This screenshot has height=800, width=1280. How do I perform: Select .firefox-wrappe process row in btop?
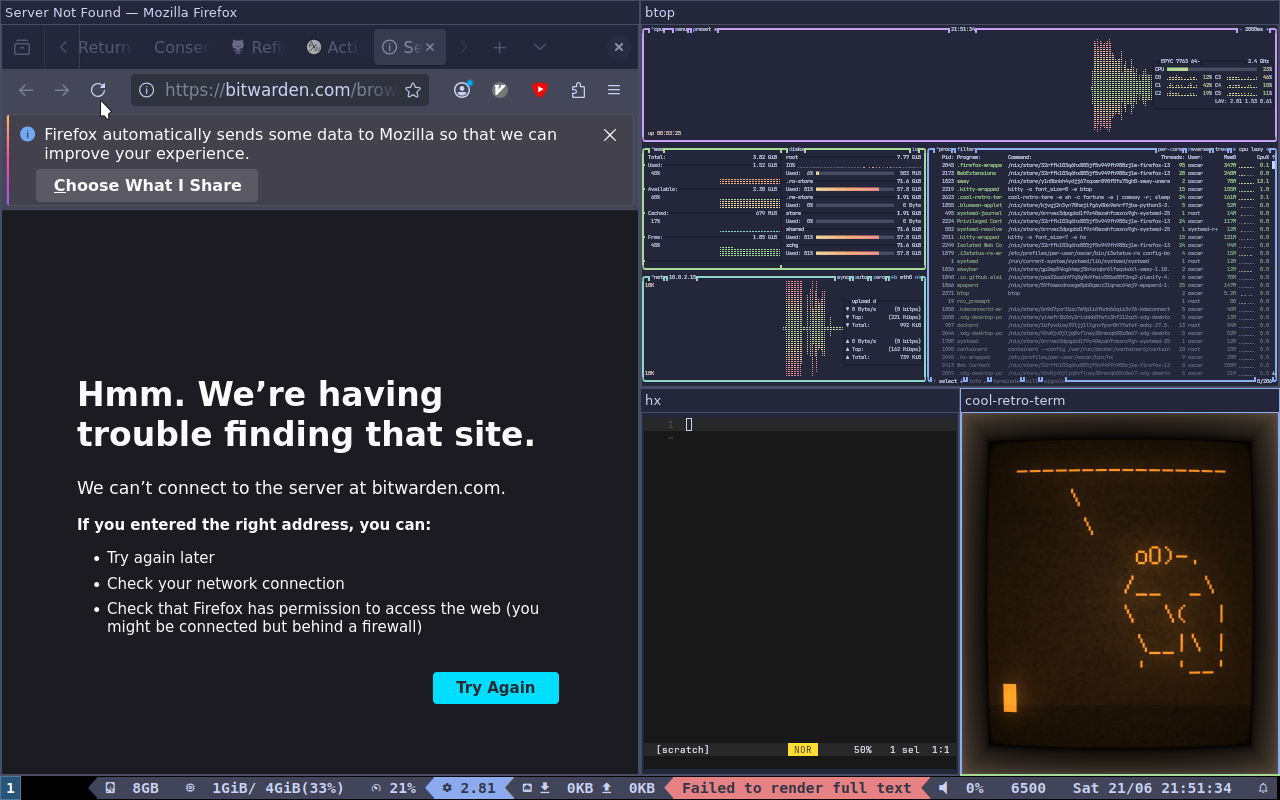click(1103, 165)
